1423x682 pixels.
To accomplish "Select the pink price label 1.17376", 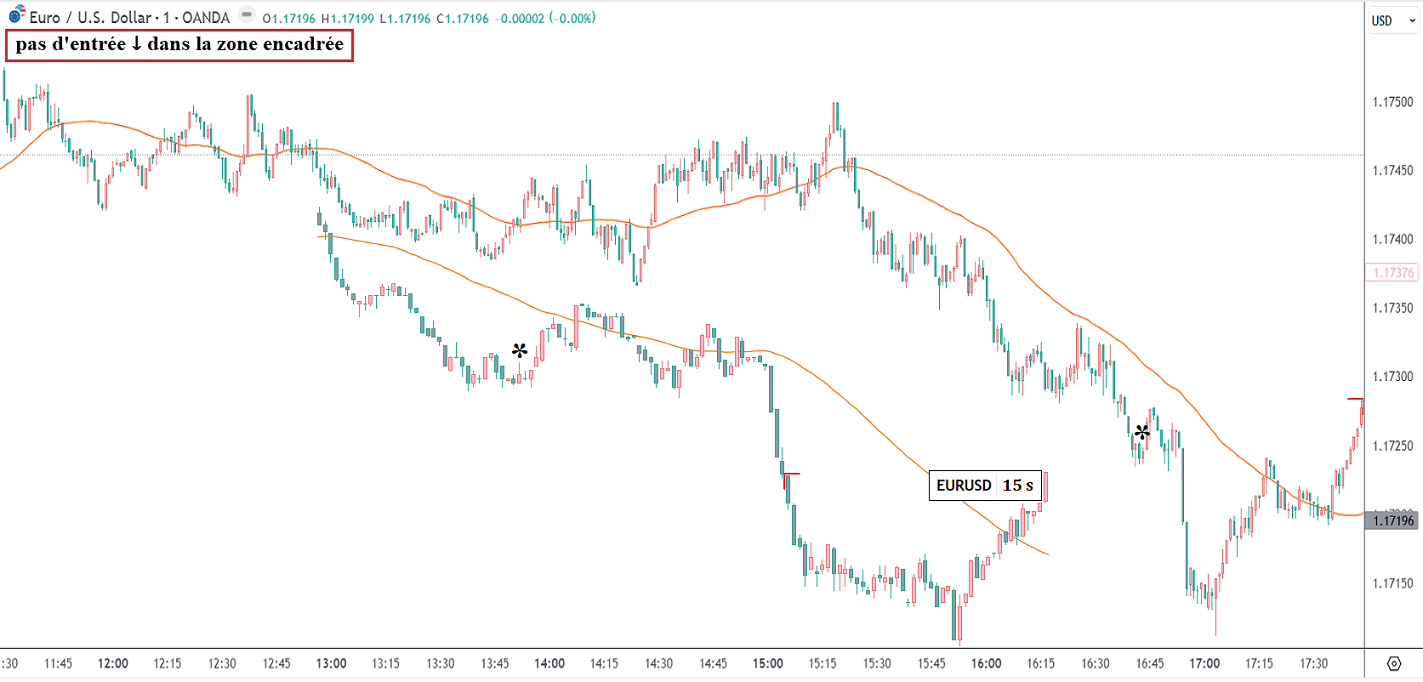I will coord(1393,272).
